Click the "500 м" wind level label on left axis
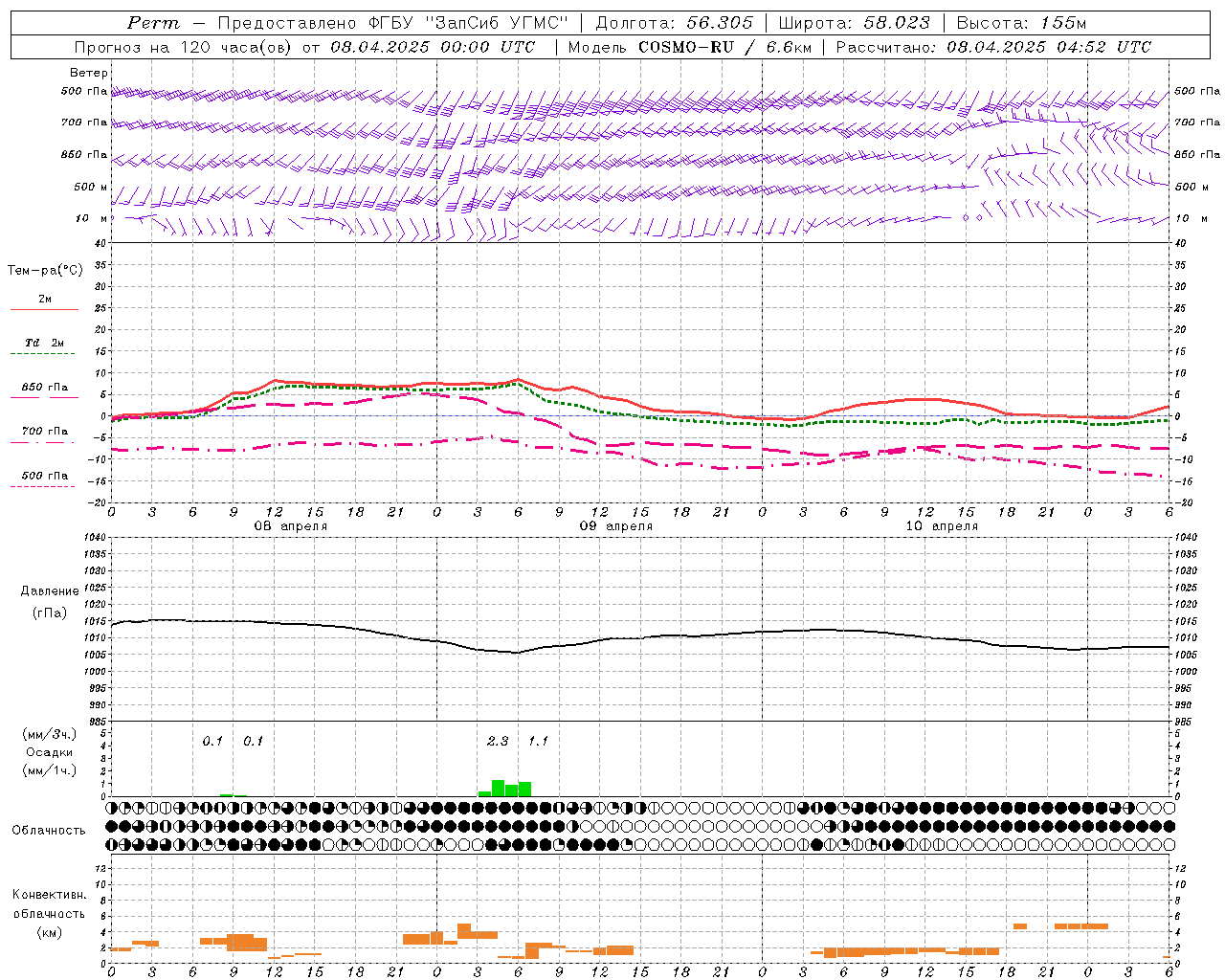Screen dimensions: 1225x980 click(x=91, y=187)
